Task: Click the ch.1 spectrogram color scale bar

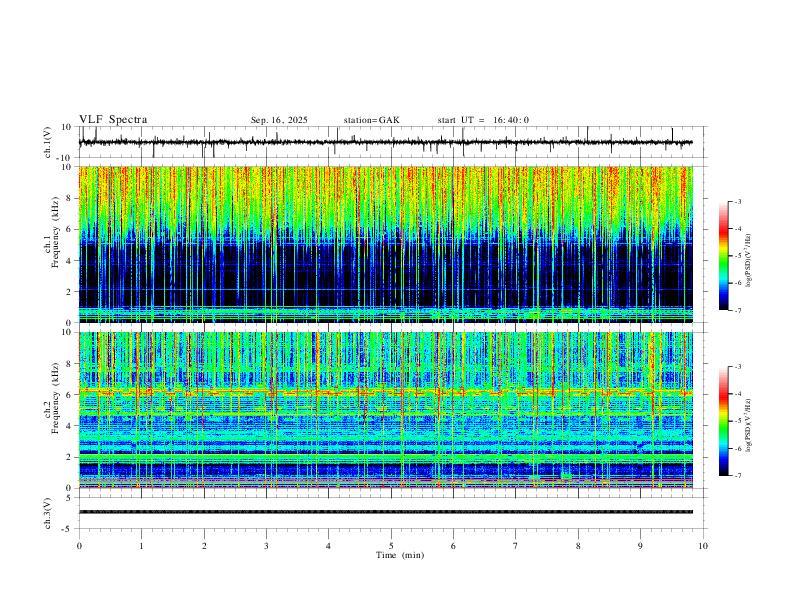Action: [723, 256]
